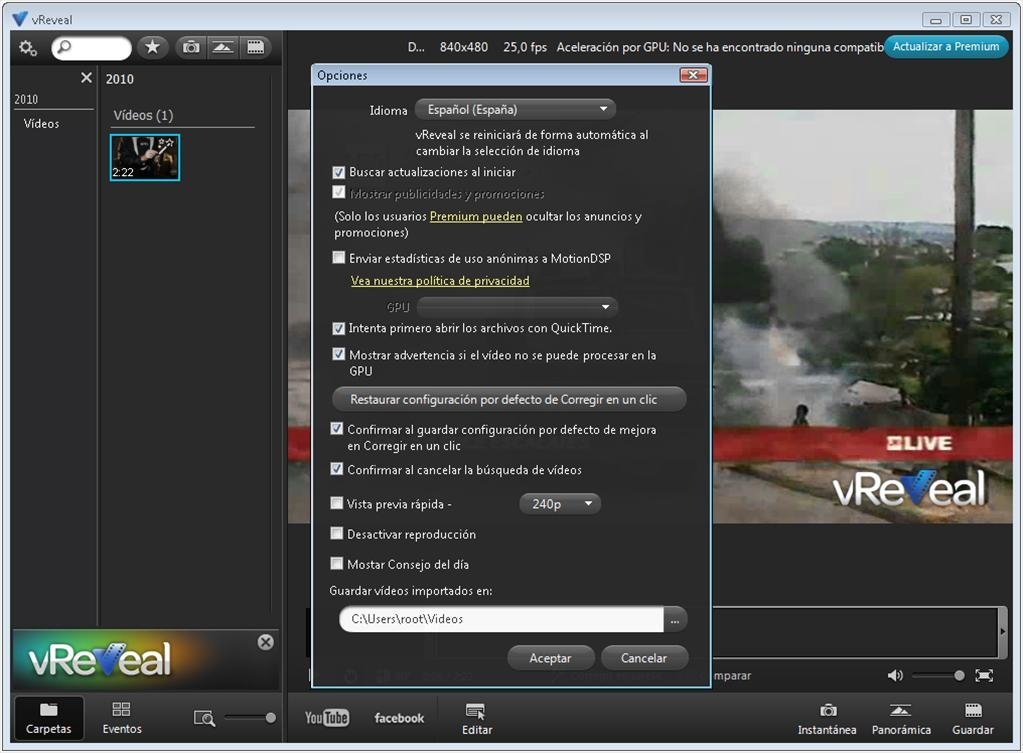Toggle Confirmar al guardar configuración checkbox
1023x753 pixels.
pyautogui.click(x=337, y=429)
